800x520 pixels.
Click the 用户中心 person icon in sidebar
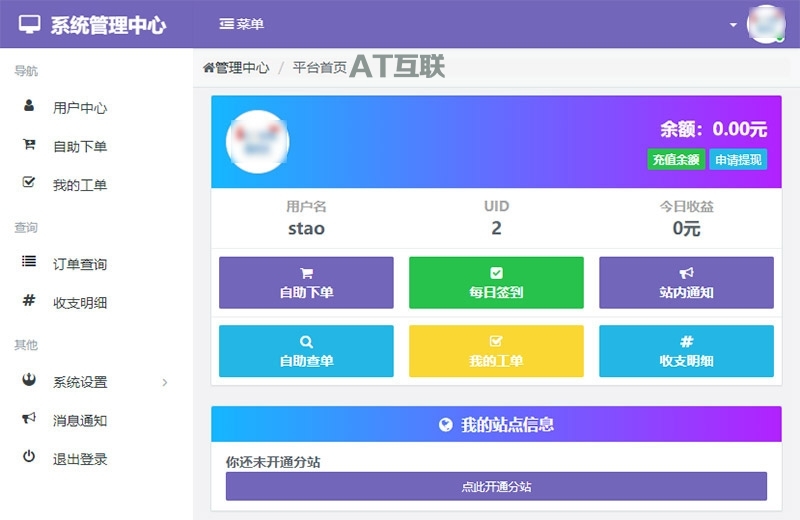pyautogui.click(x=29, y=106)
